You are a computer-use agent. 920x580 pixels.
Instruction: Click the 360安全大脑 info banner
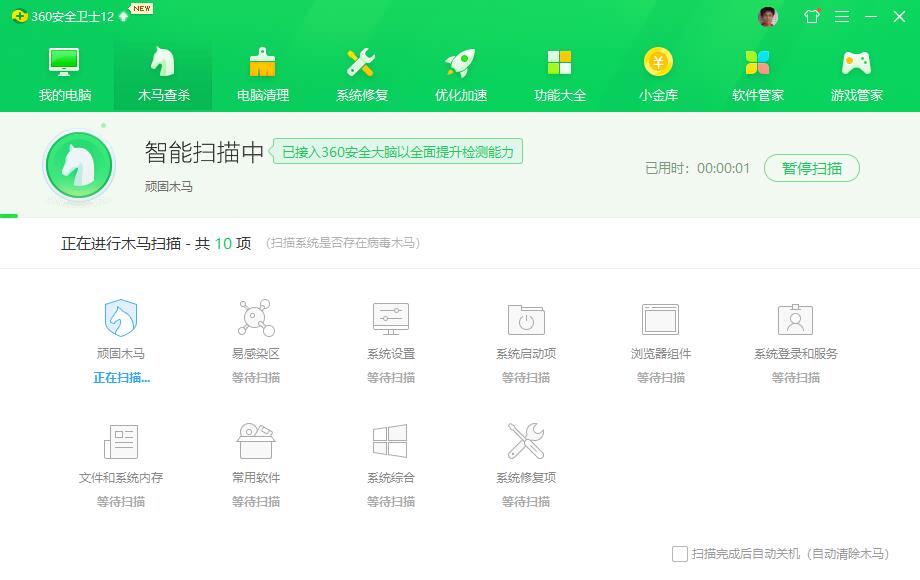tap(397, 152)
